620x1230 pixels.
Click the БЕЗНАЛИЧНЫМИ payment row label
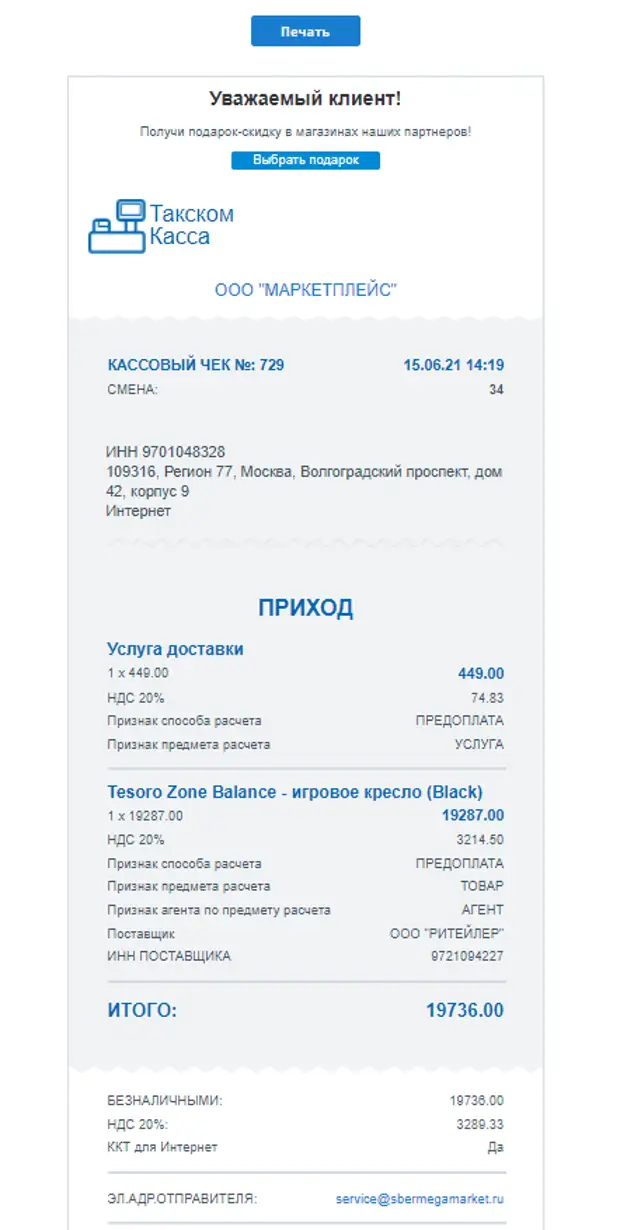tap(164, 1101)
